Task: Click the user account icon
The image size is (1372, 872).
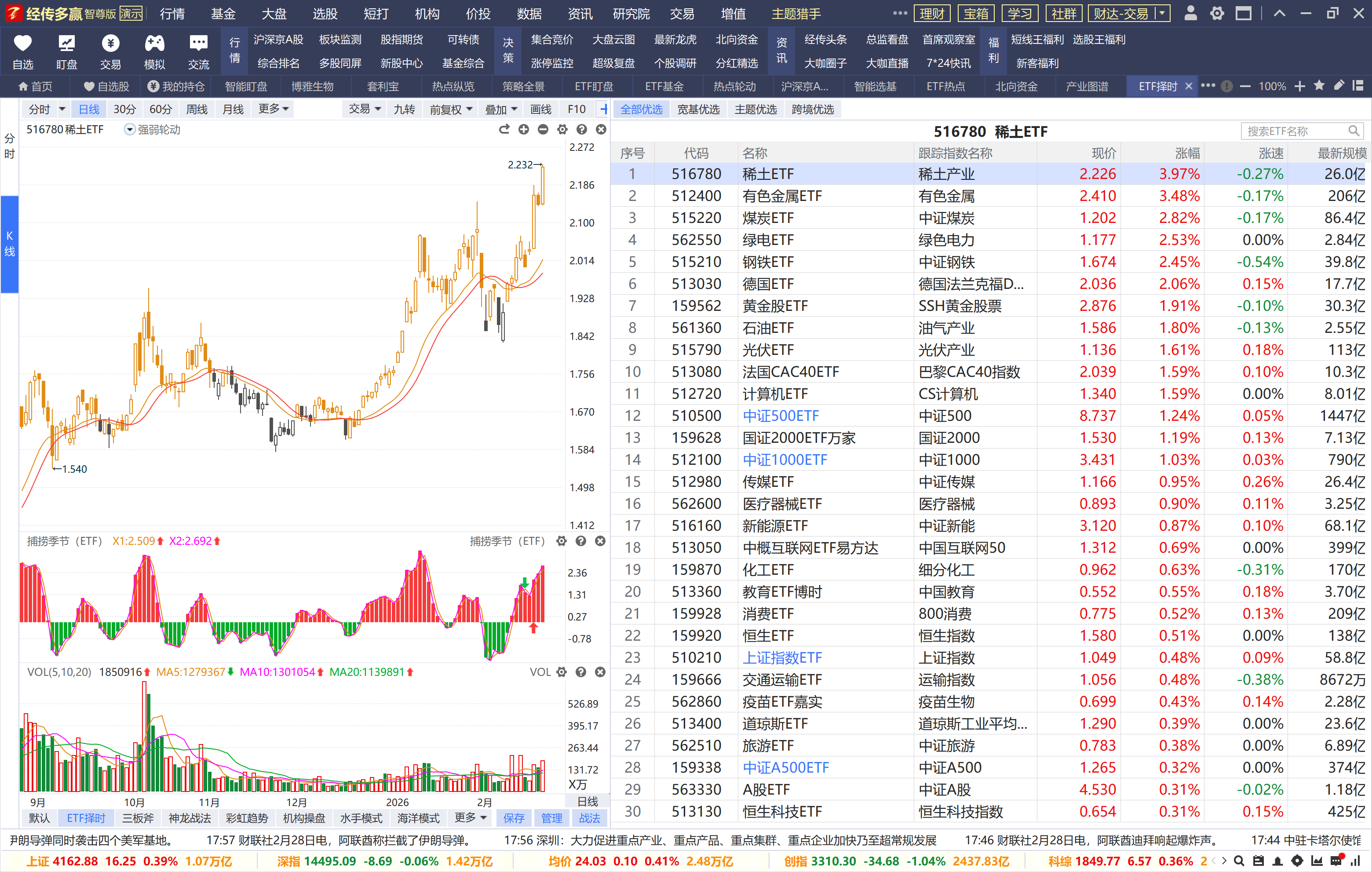Action: coord(1190,14)
